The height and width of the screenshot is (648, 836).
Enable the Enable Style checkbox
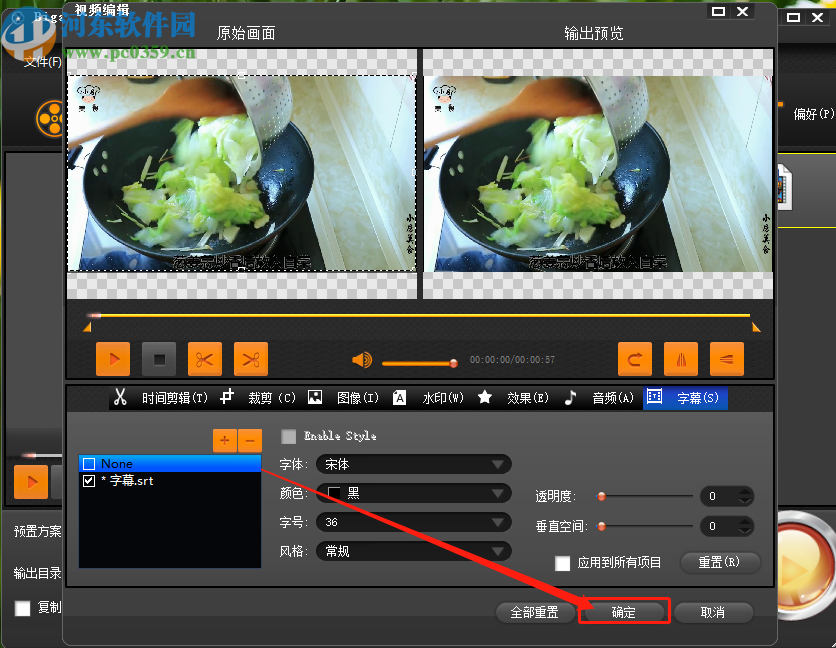(289, 435)
